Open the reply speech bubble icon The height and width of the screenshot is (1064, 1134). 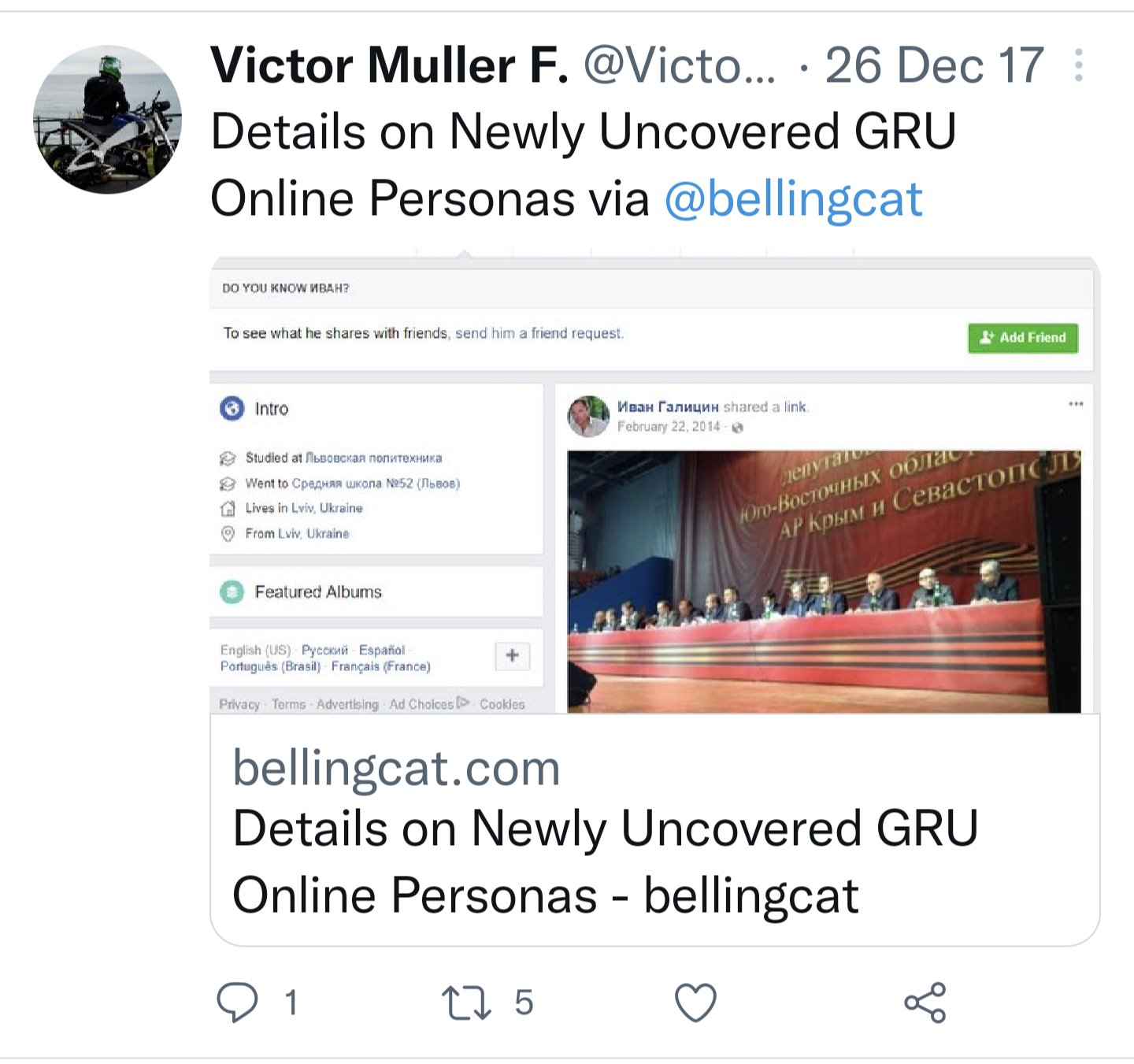pyautogui.click(x=237, y=1003)
